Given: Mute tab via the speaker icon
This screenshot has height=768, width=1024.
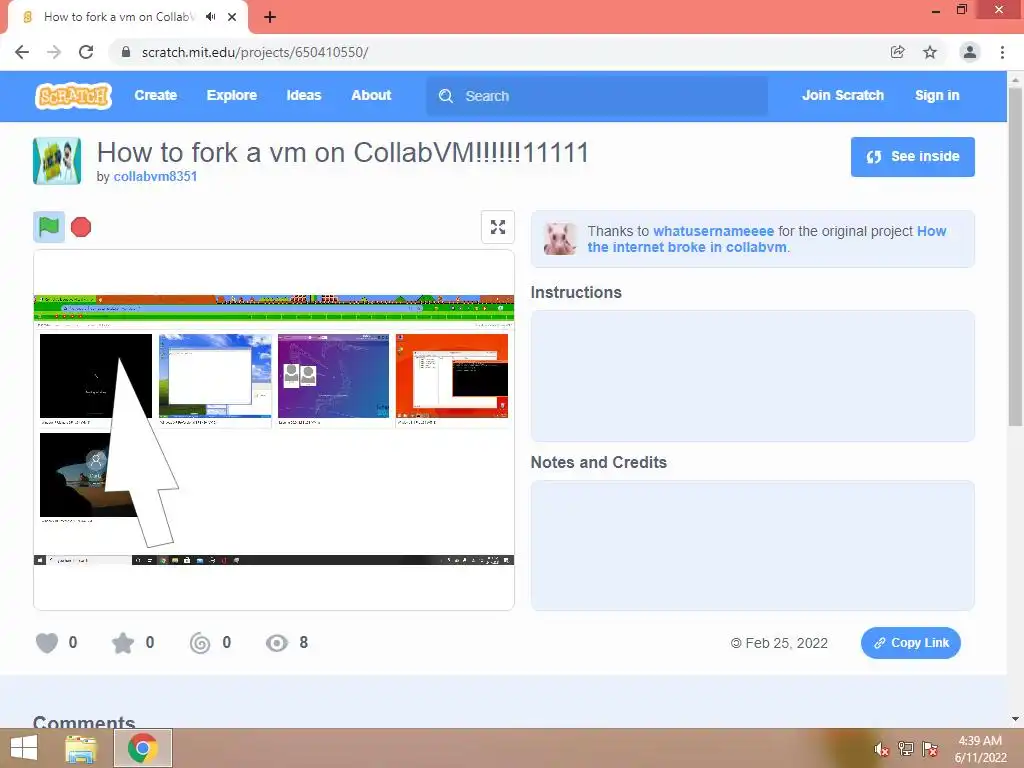Looking at the screenshot, I should point(210,17).
